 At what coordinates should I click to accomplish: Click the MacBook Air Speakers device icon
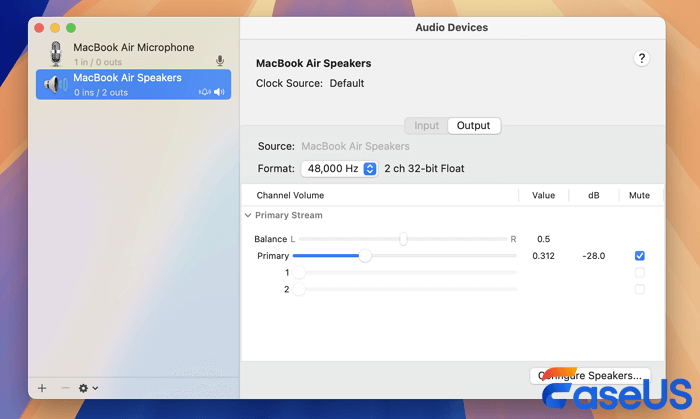click(55, 84)
